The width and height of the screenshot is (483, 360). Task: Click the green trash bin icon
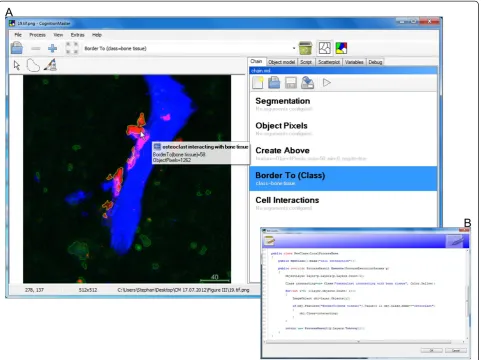[x=305, y=48]
